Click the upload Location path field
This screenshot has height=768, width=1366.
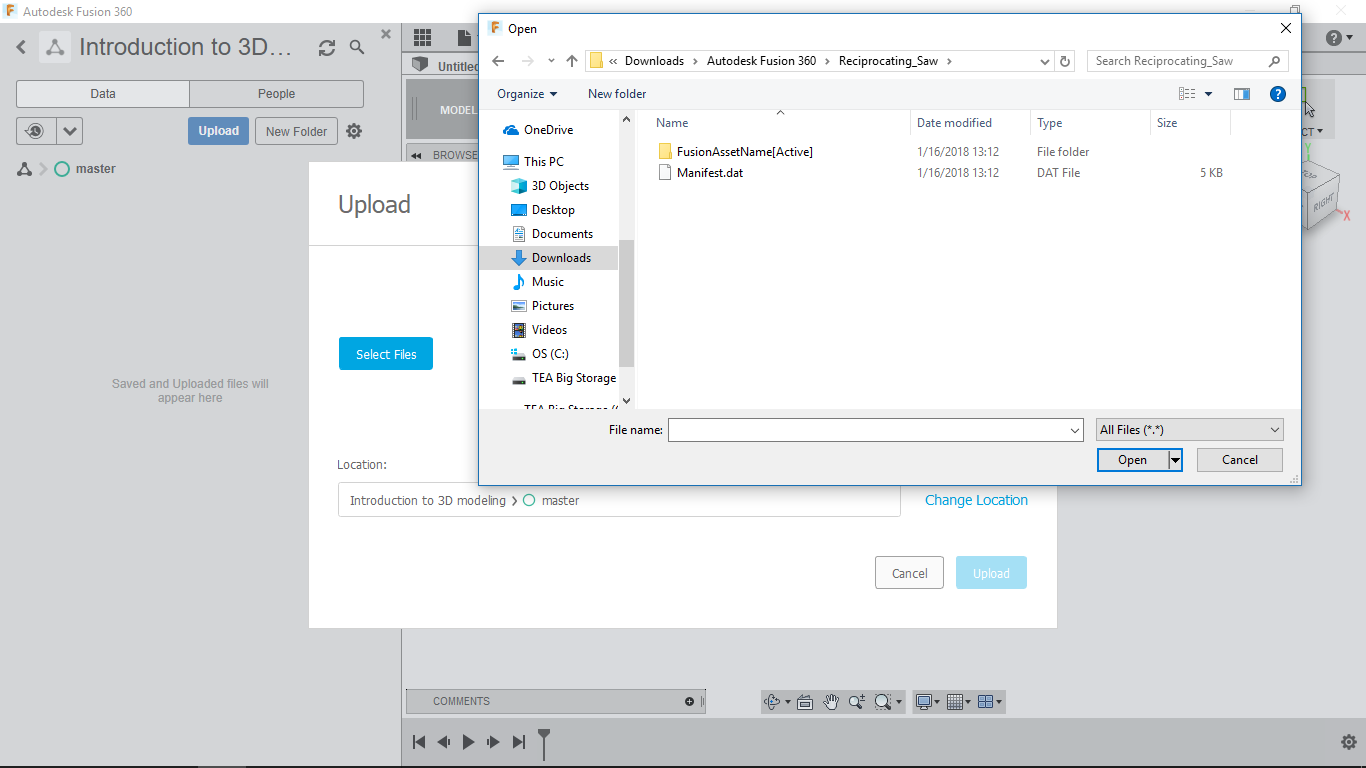pos(619,500)
